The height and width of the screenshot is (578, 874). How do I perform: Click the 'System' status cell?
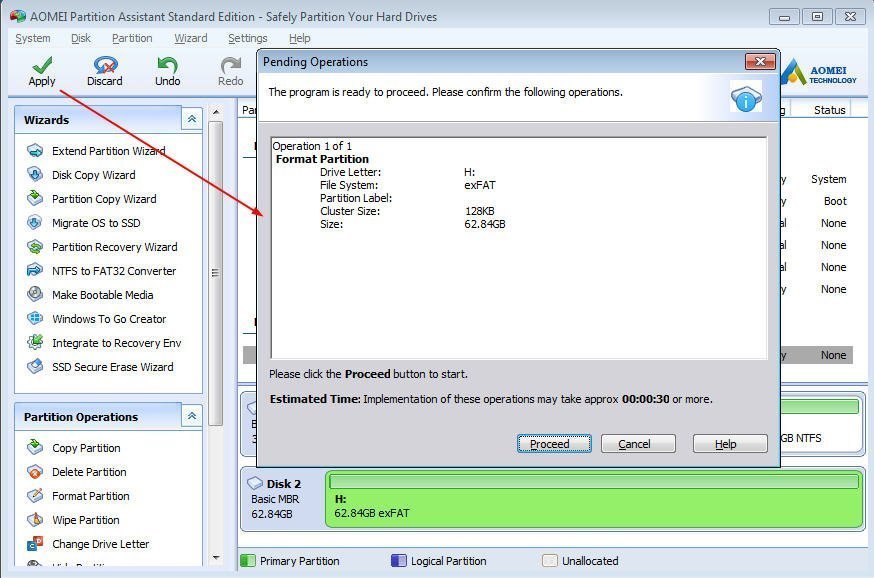click(829, 179)
